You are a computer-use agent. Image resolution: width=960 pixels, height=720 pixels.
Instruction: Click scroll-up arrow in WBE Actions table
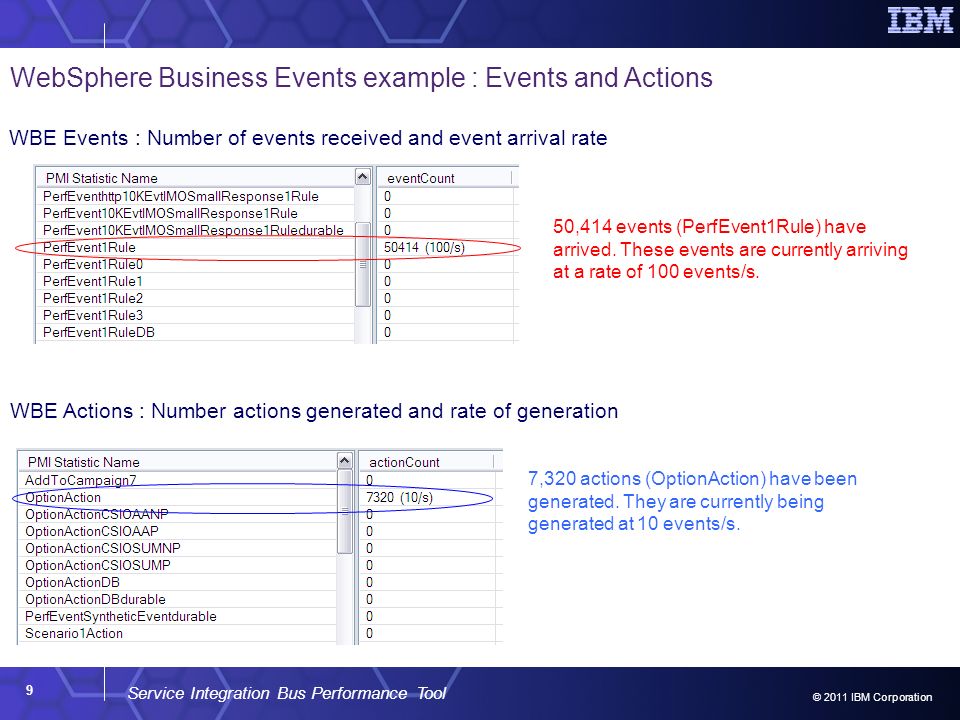click(x=345, y=461)
